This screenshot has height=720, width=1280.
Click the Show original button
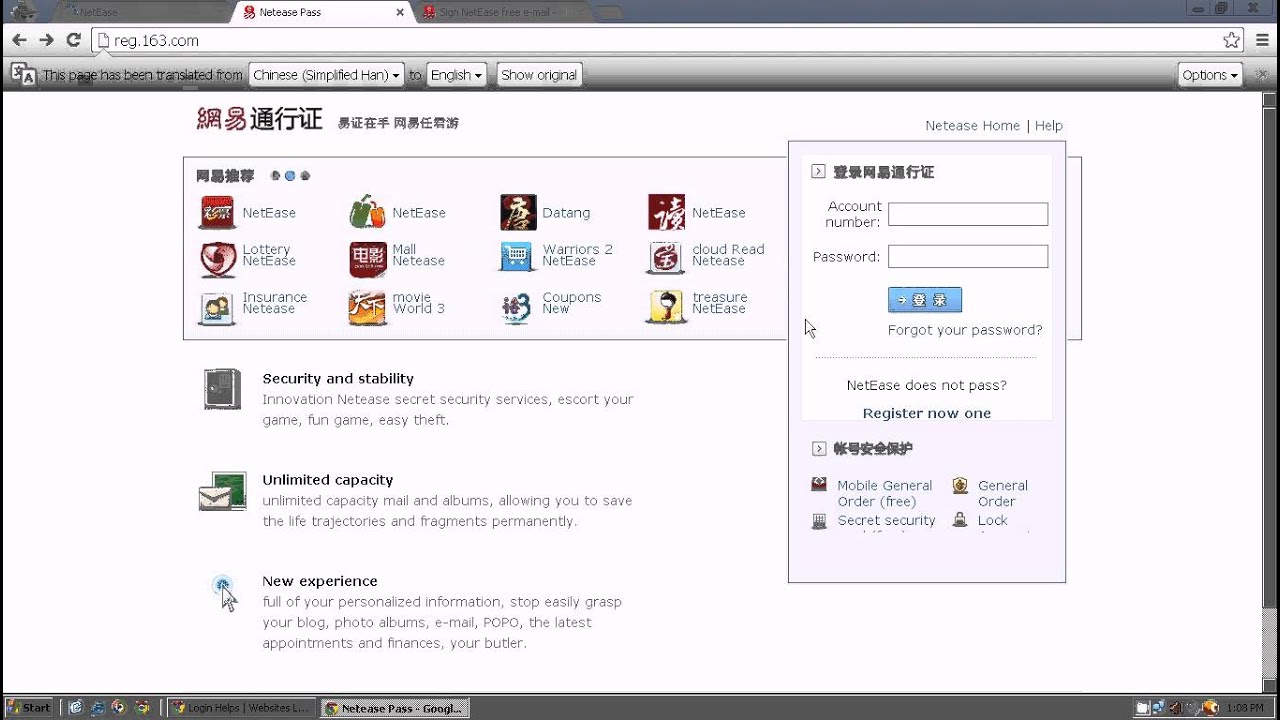[x=539, y=75]
